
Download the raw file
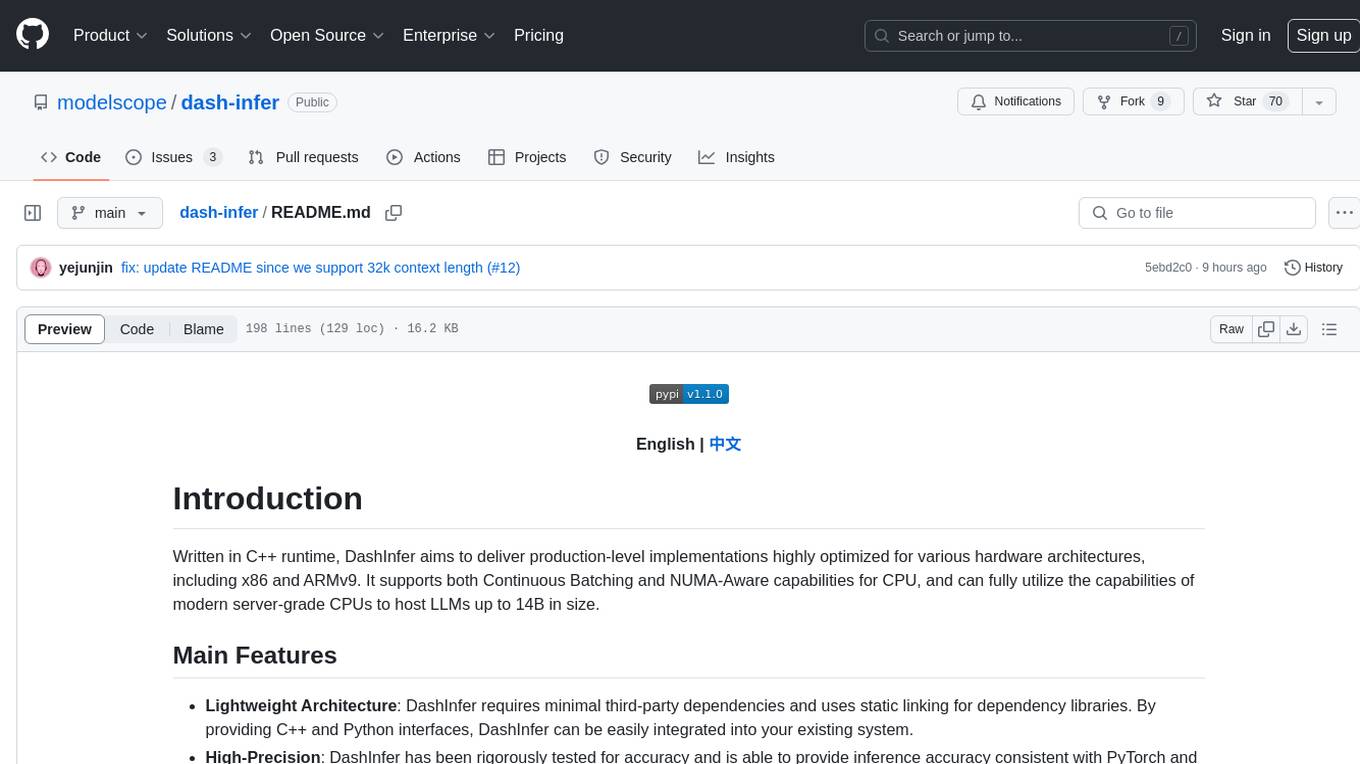1294,329
